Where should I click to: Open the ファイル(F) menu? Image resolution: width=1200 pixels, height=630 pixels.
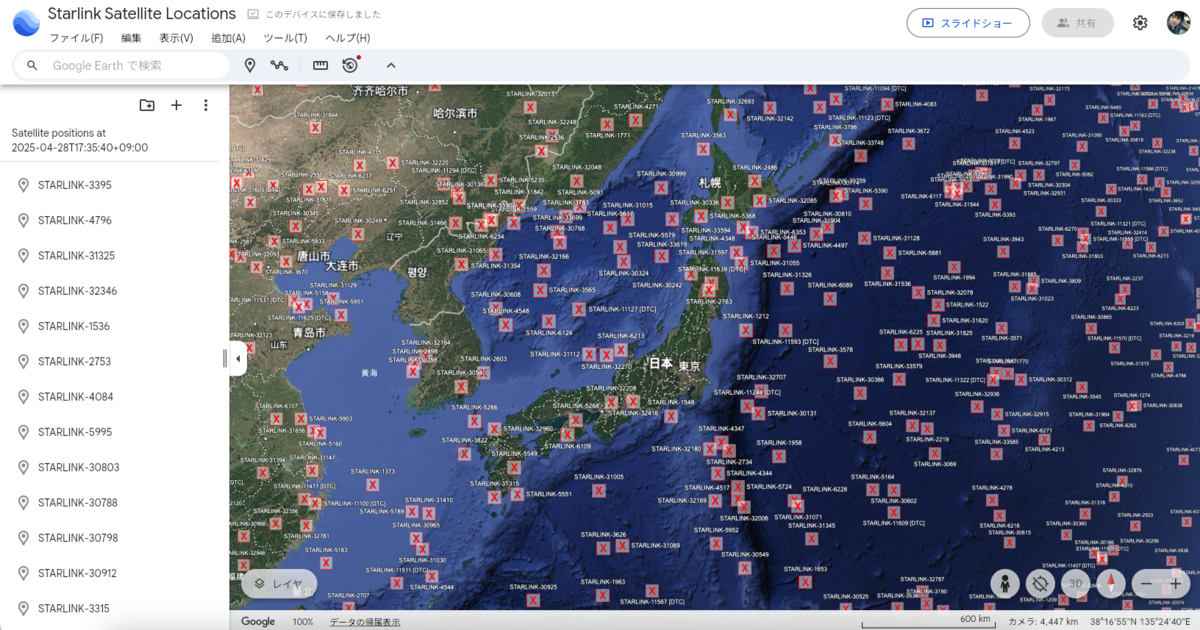pos(76,38)
